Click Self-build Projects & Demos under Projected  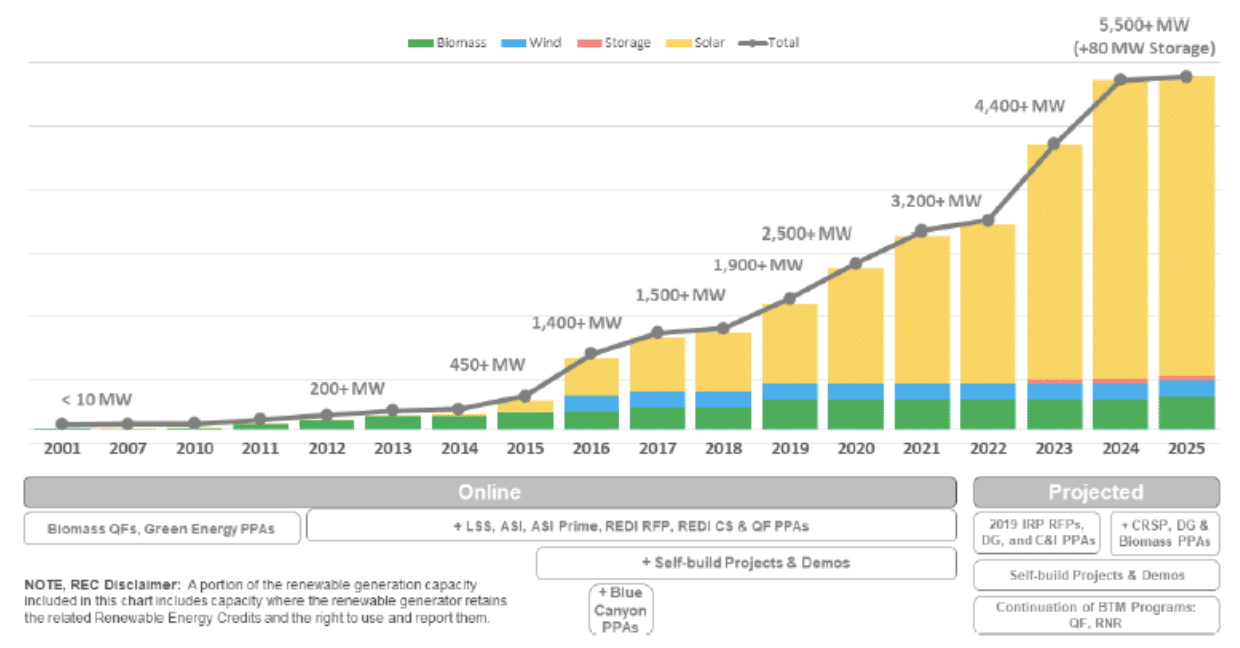click(x=1095, y=575)
